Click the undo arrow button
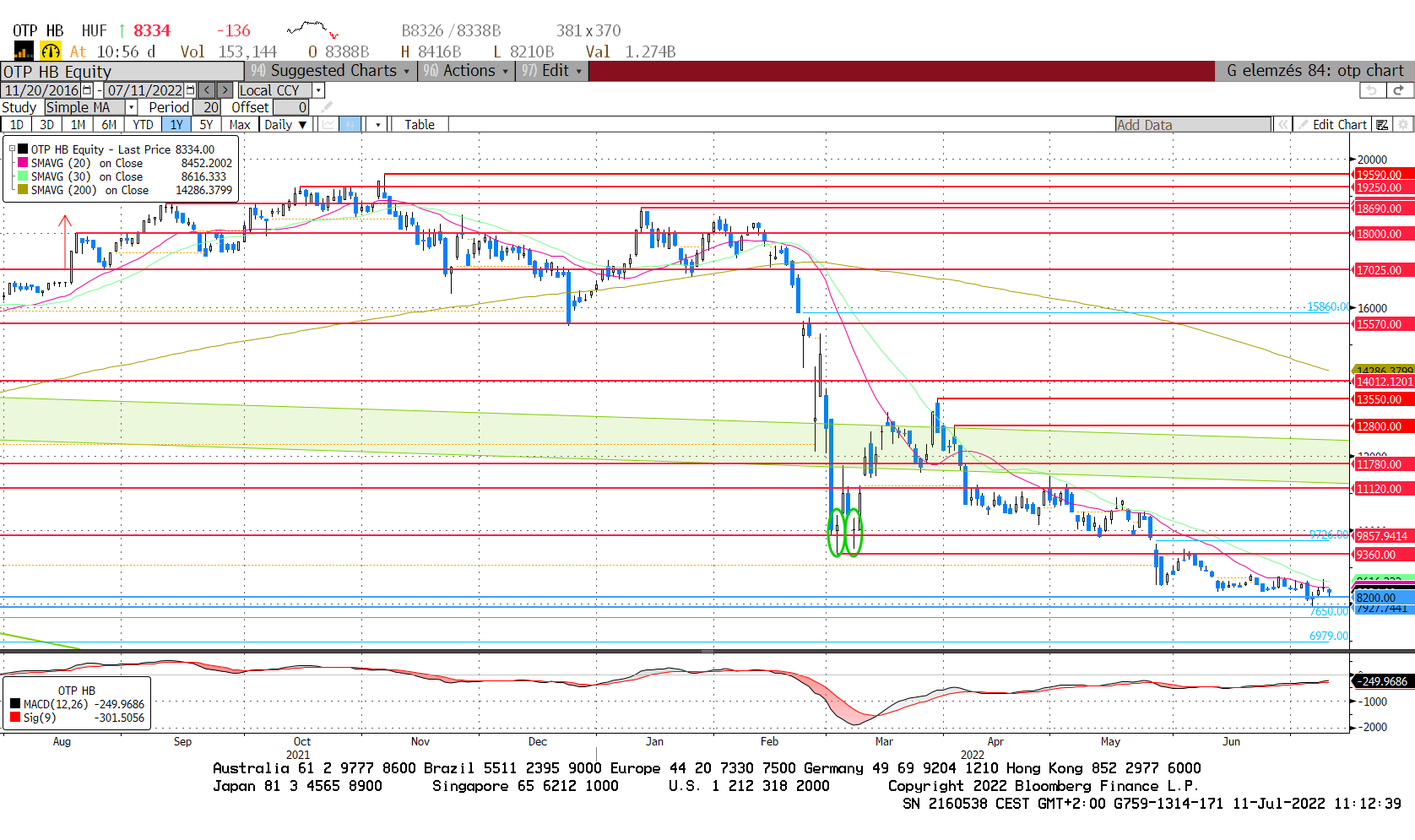This screenshot has height=840, width=1415. [x=1372, y=90]
